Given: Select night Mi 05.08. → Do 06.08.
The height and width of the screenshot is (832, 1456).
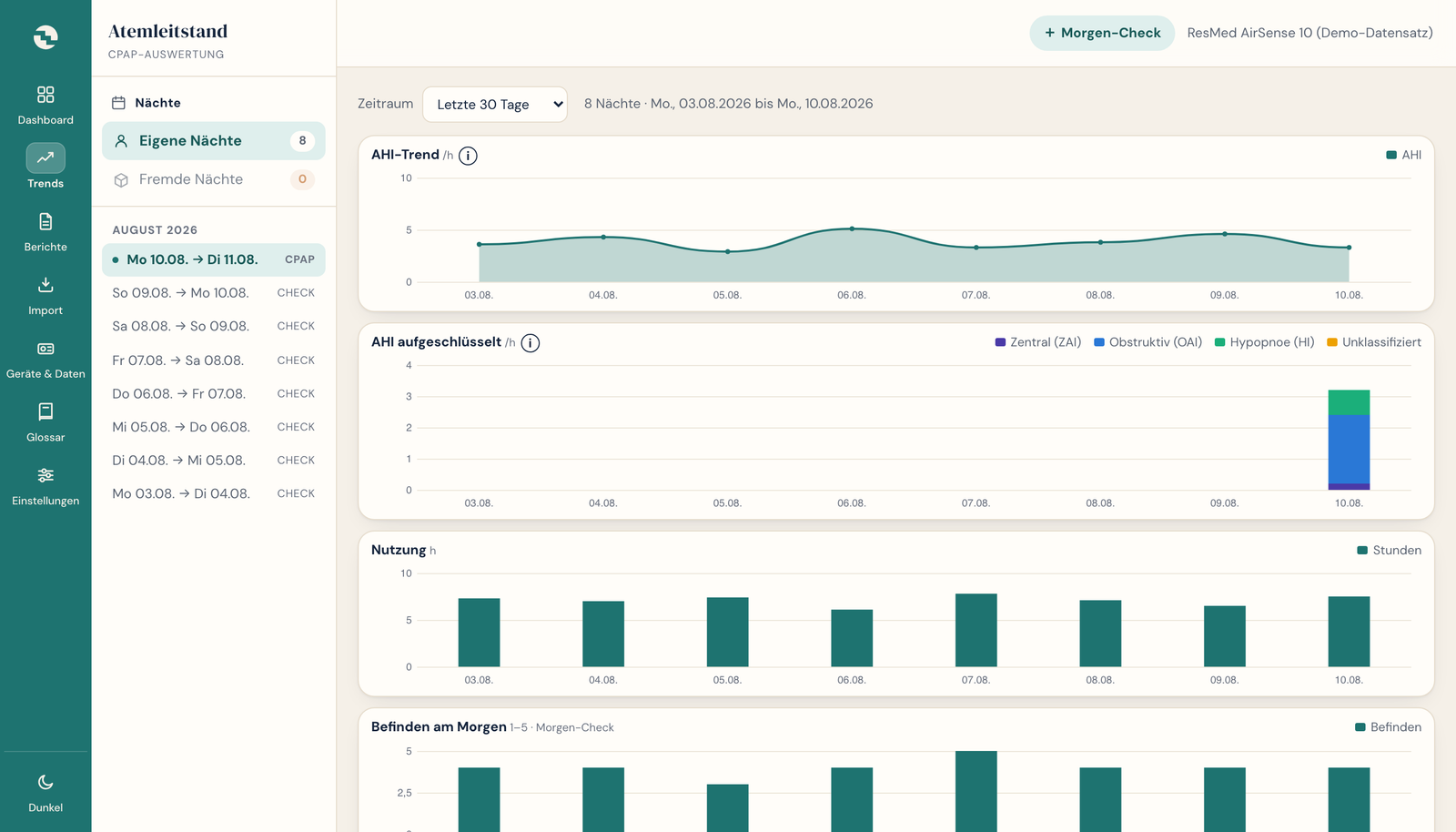Looking at the screenshot, I should (214, 427).
